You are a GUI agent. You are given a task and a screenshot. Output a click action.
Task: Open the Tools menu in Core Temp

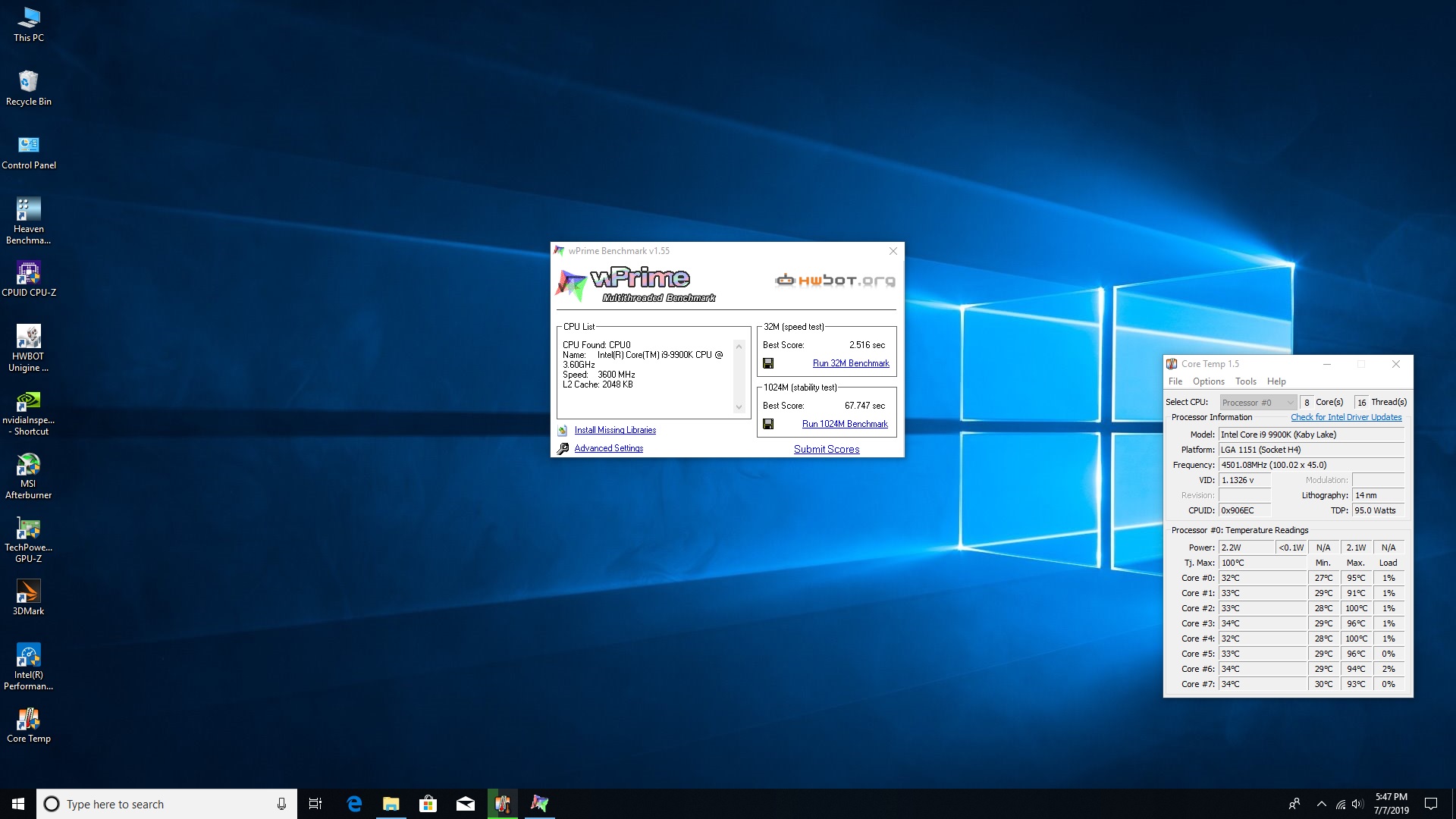pos(1246,381)
